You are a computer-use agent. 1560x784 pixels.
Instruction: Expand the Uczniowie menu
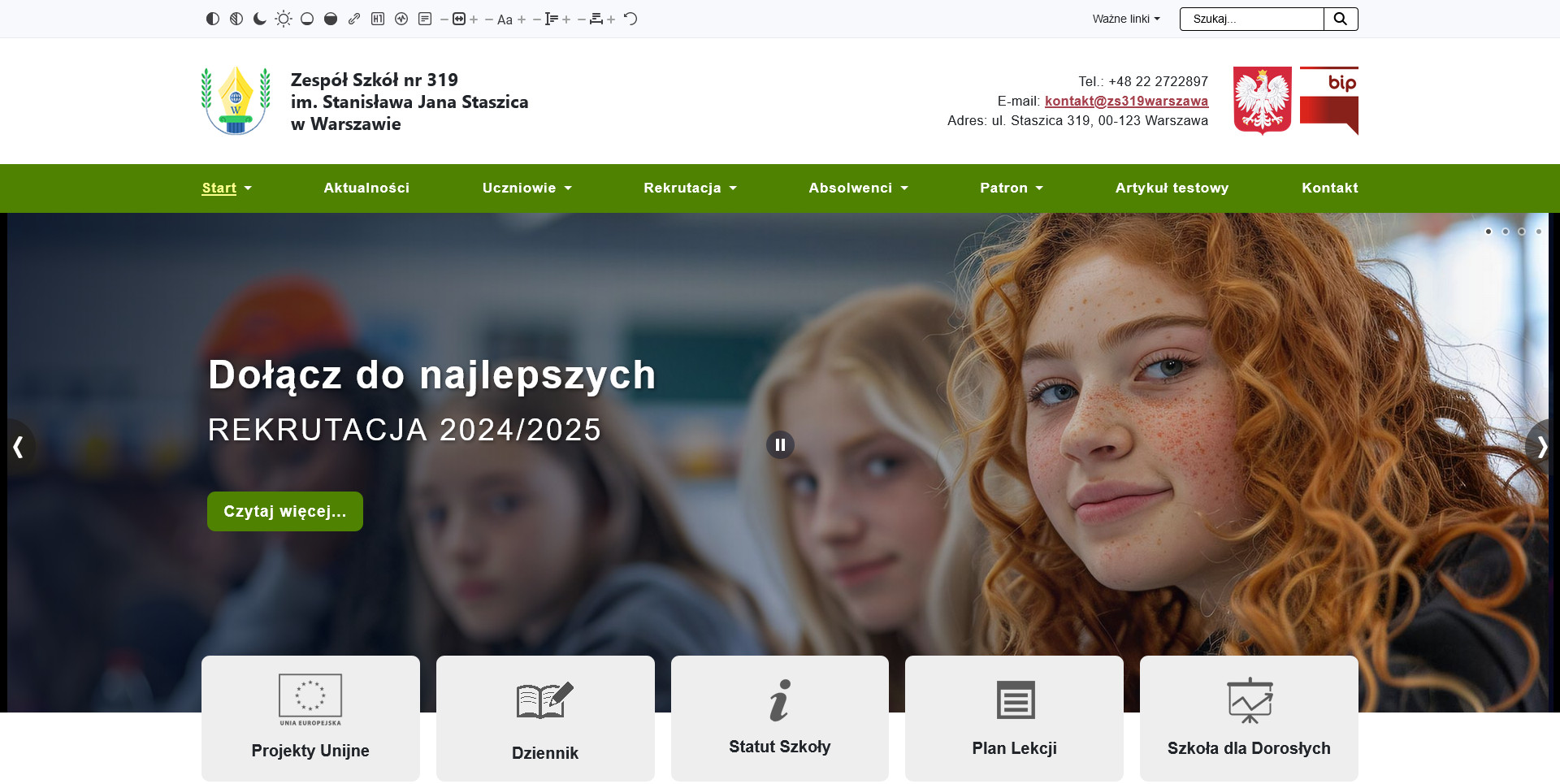coord(526,188)
